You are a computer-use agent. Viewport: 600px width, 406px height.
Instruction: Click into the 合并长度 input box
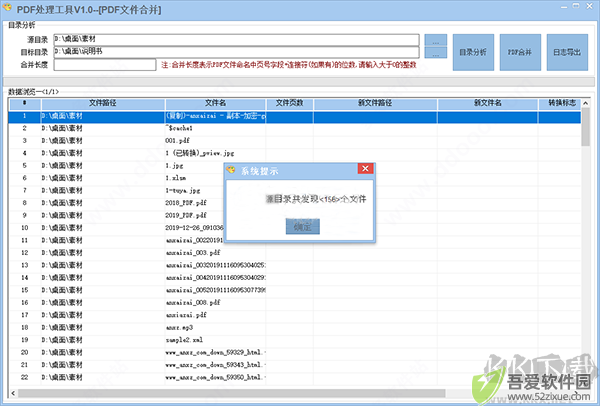[x=104, y=64]
